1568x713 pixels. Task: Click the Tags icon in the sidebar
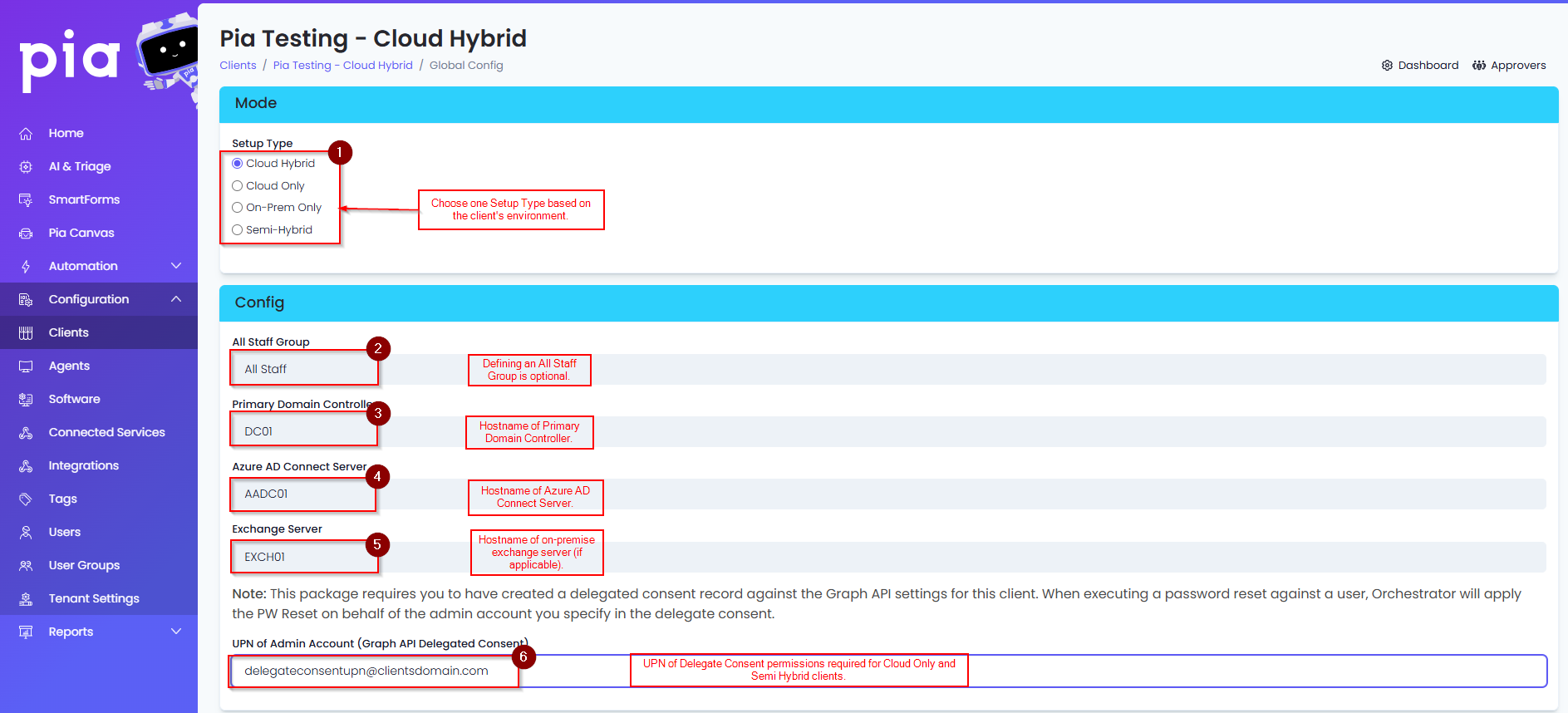[26, 499]
